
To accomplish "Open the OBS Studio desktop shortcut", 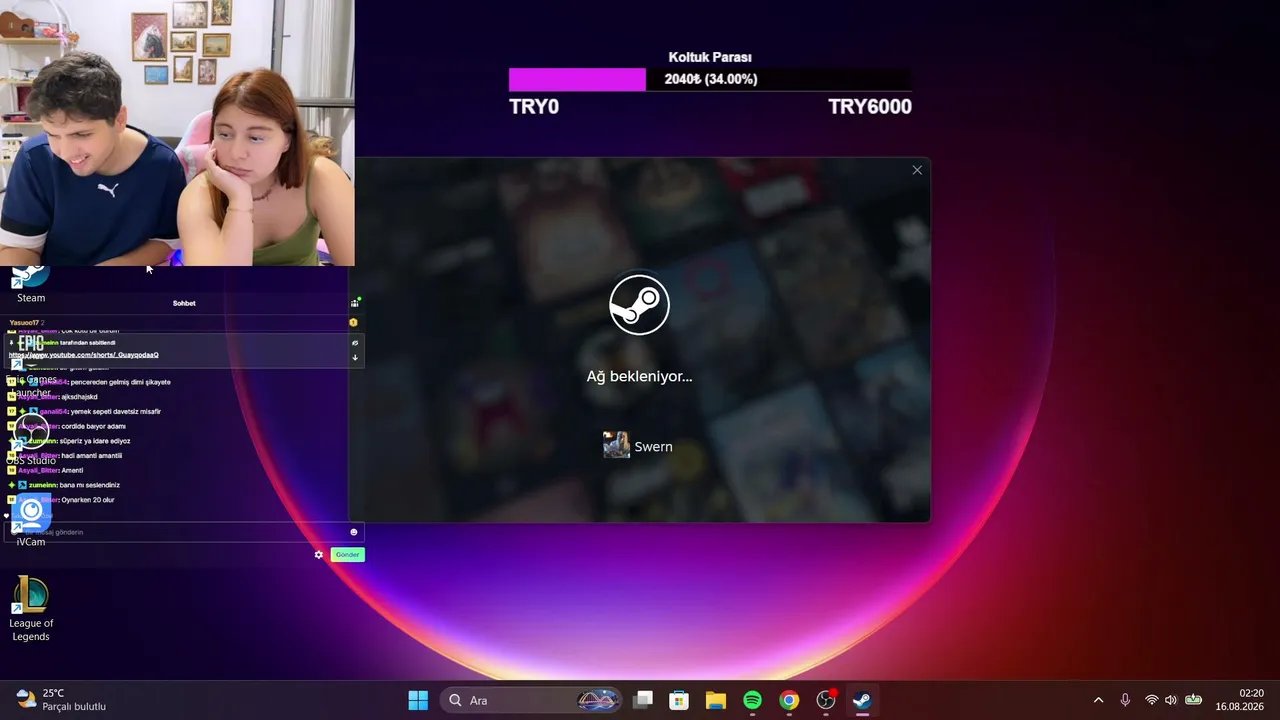I will point(31,440).
